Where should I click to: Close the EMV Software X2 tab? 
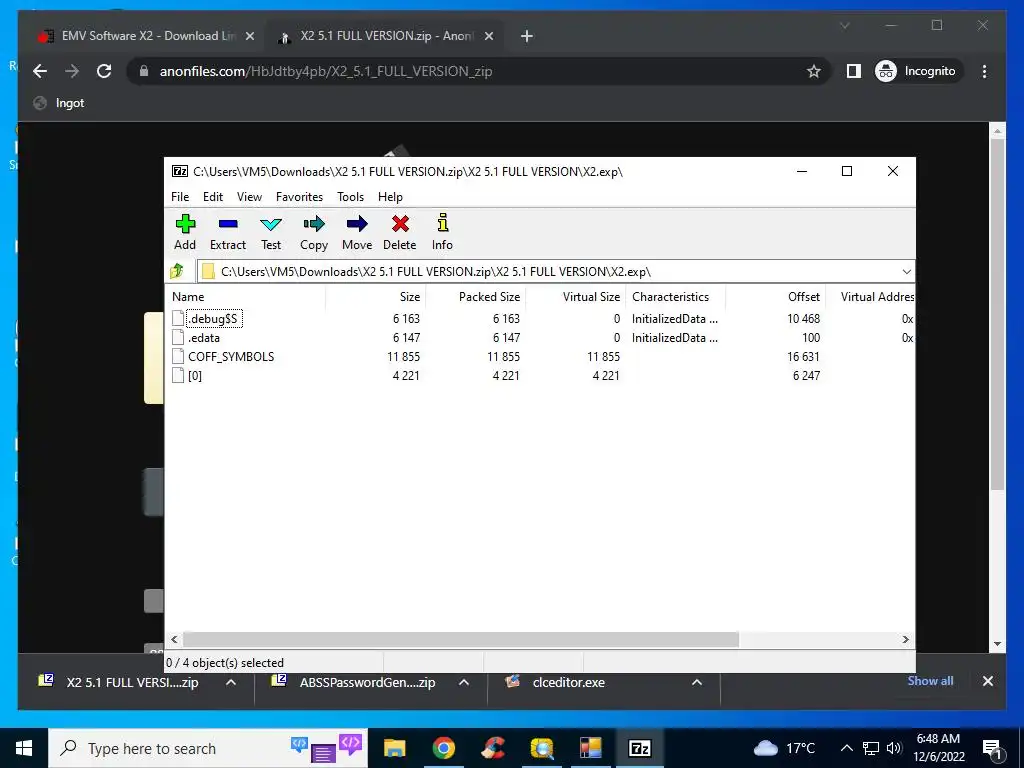coord(249,37)
